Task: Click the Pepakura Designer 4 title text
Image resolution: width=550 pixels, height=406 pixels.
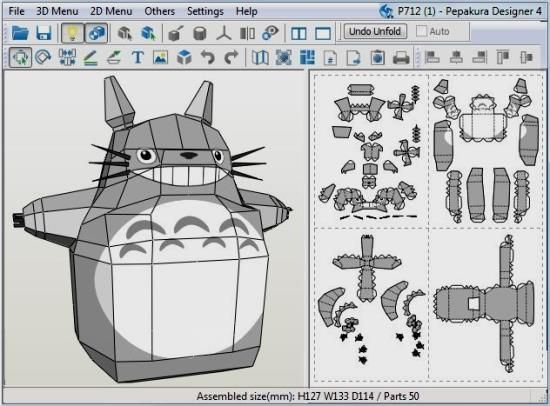Action: click(494, 11)
